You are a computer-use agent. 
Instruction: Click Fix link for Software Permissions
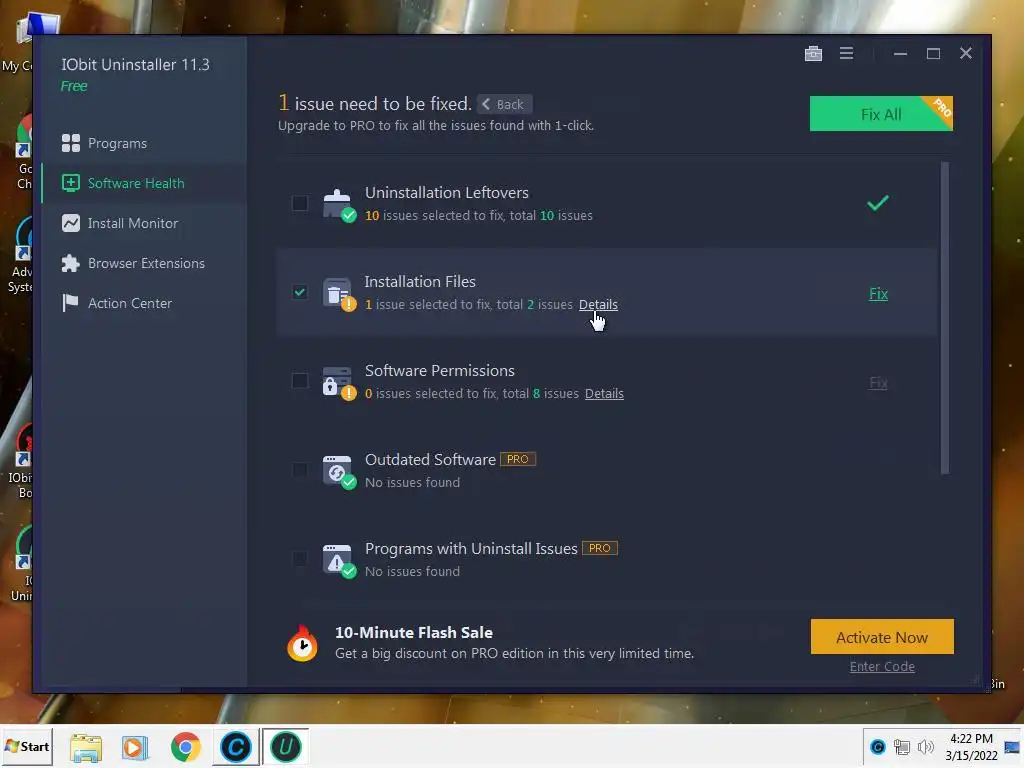click(x=878, y=383)
